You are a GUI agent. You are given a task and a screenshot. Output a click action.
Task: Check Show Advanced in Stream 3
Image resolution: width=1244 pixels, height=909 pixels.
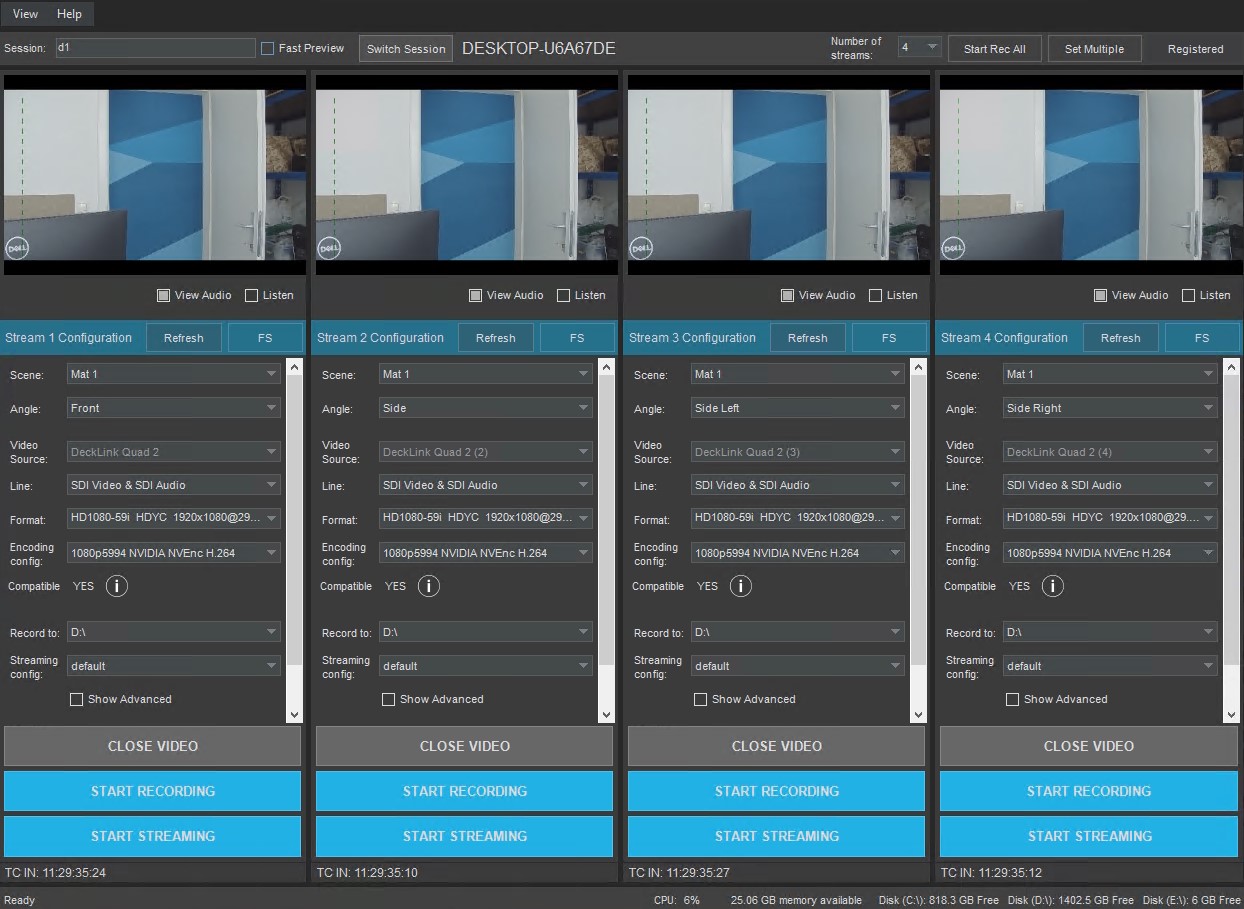[x=700, y=699]
